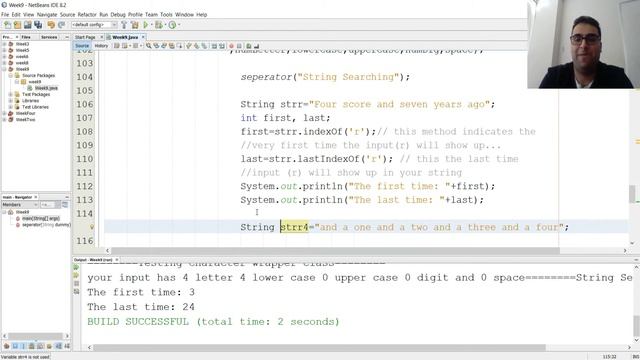The width and height of the screenshot is (640, 360).
Task: Select Week9.java in the Projects tree
Action: pyautogui.click(x=46, y=88)
